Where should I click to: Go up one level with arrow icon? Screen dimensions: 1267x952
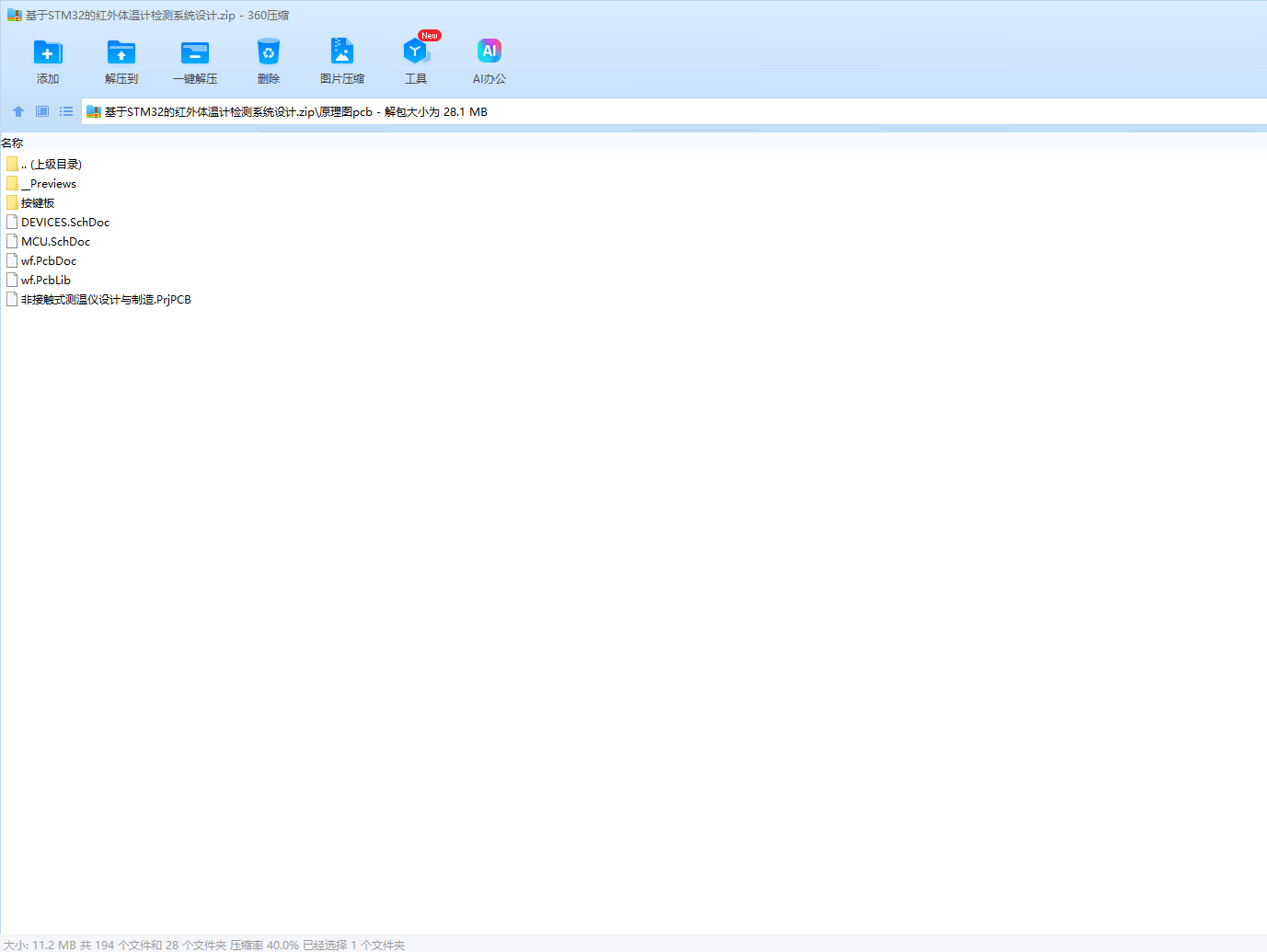point(18,111)
